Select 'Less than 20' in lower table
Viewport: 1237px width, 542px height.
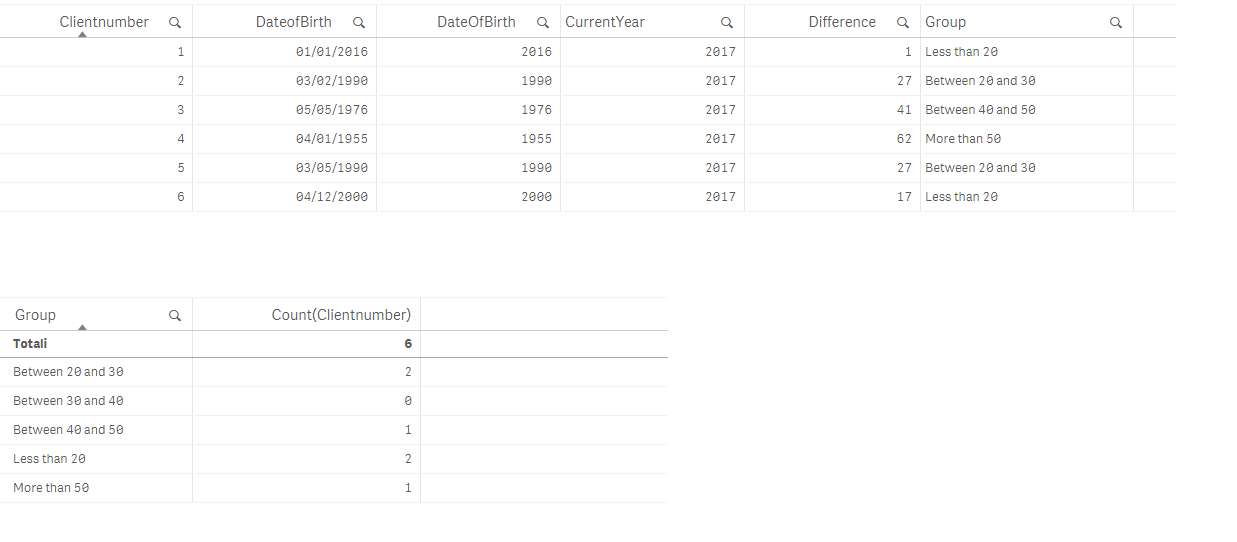click(x=50, y=459)
